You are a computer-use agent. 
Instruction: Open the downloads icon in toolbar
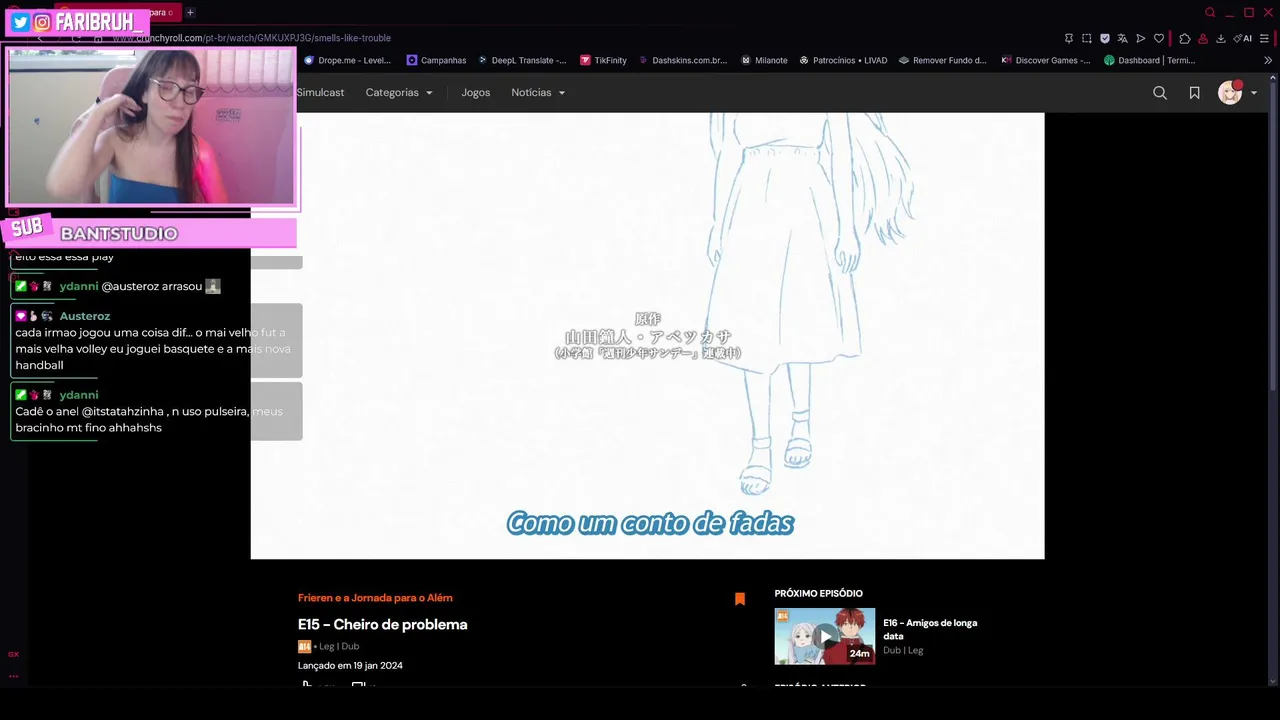(1221, 38)
